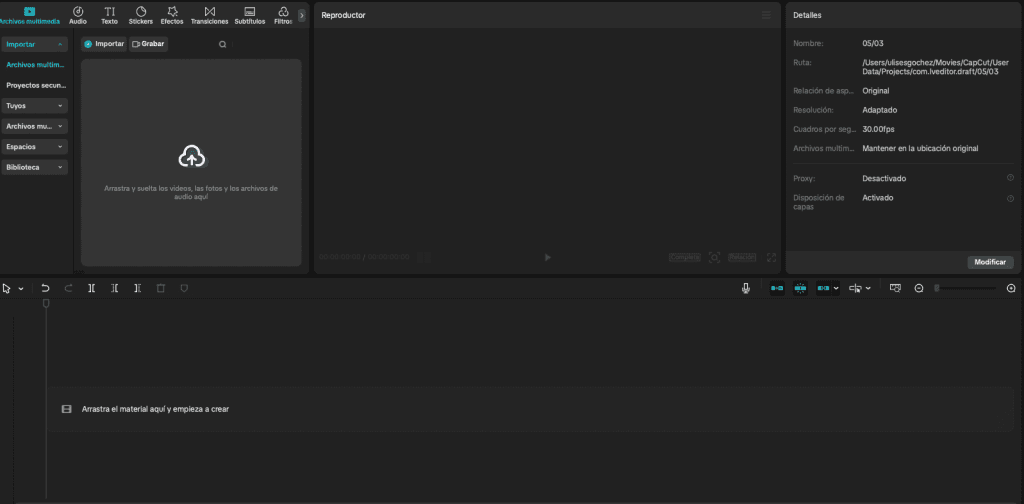Expand the Espacios section

(x=34, y=147)
